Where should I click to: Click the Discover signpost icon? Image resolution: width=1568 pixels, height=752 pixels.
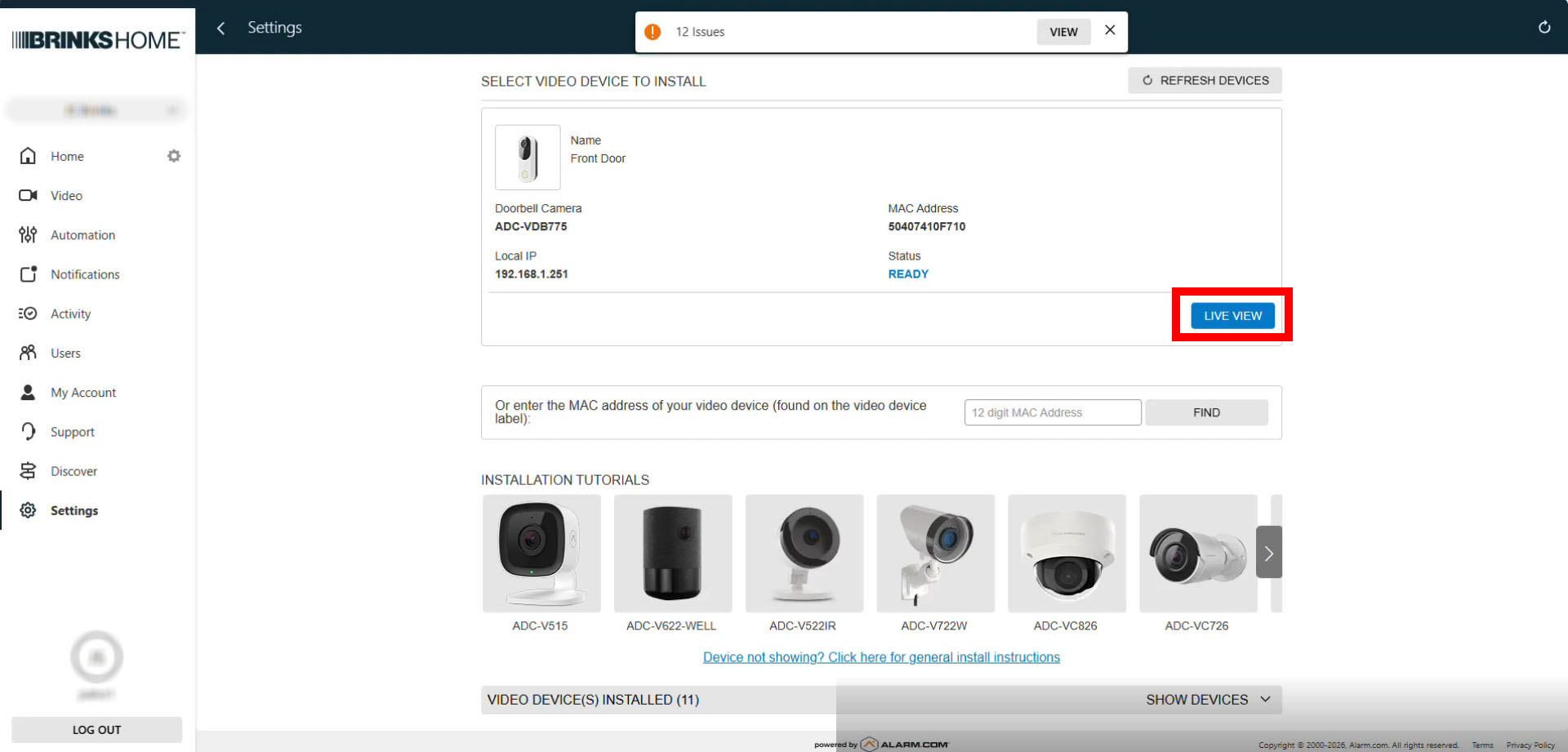(28, 471)
